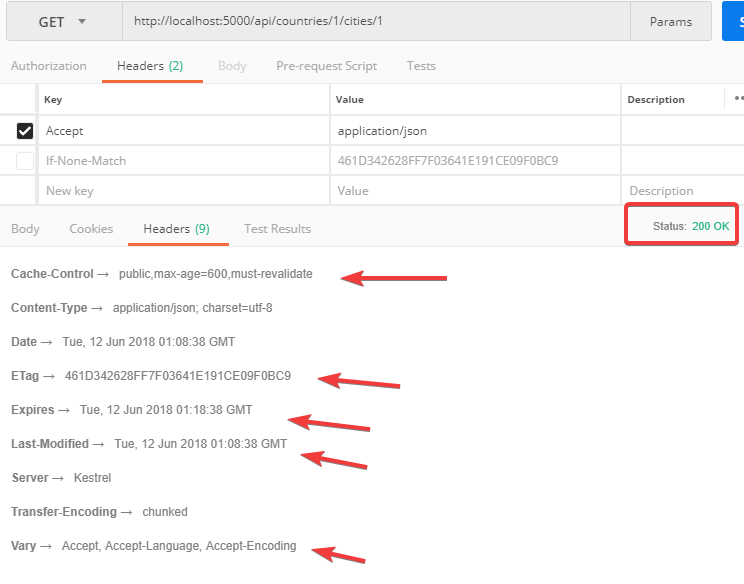Open the GET method dropdown

[x=62, y=22]
